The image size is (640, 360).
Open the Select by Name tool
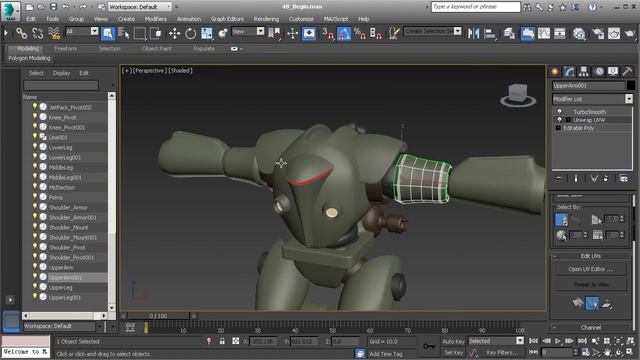tap(124, 33)
